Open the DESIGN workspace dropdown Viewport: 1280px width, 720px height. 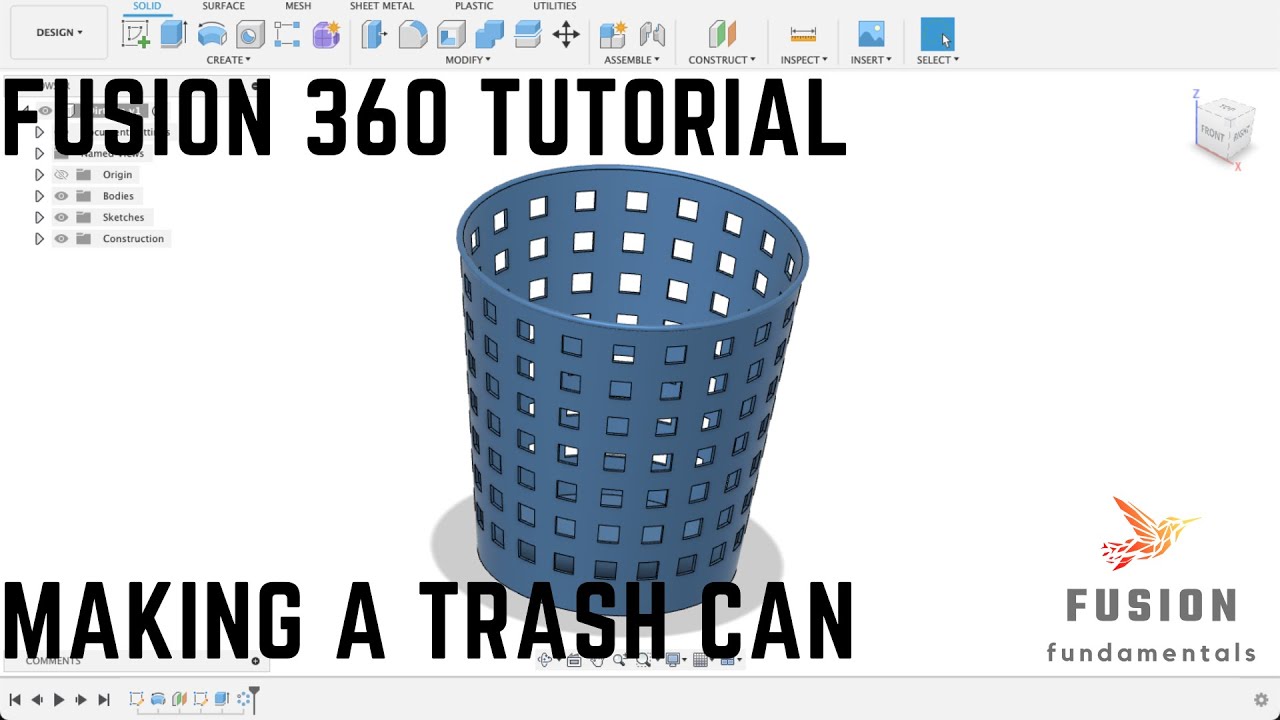[60, 32]
